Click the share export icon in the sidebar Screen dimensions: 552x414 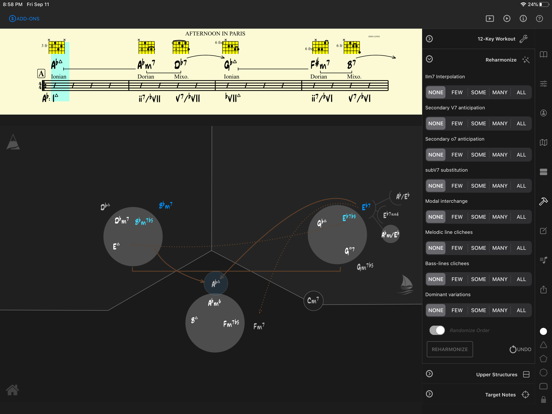pyautogui.click(x=544, y=289)
